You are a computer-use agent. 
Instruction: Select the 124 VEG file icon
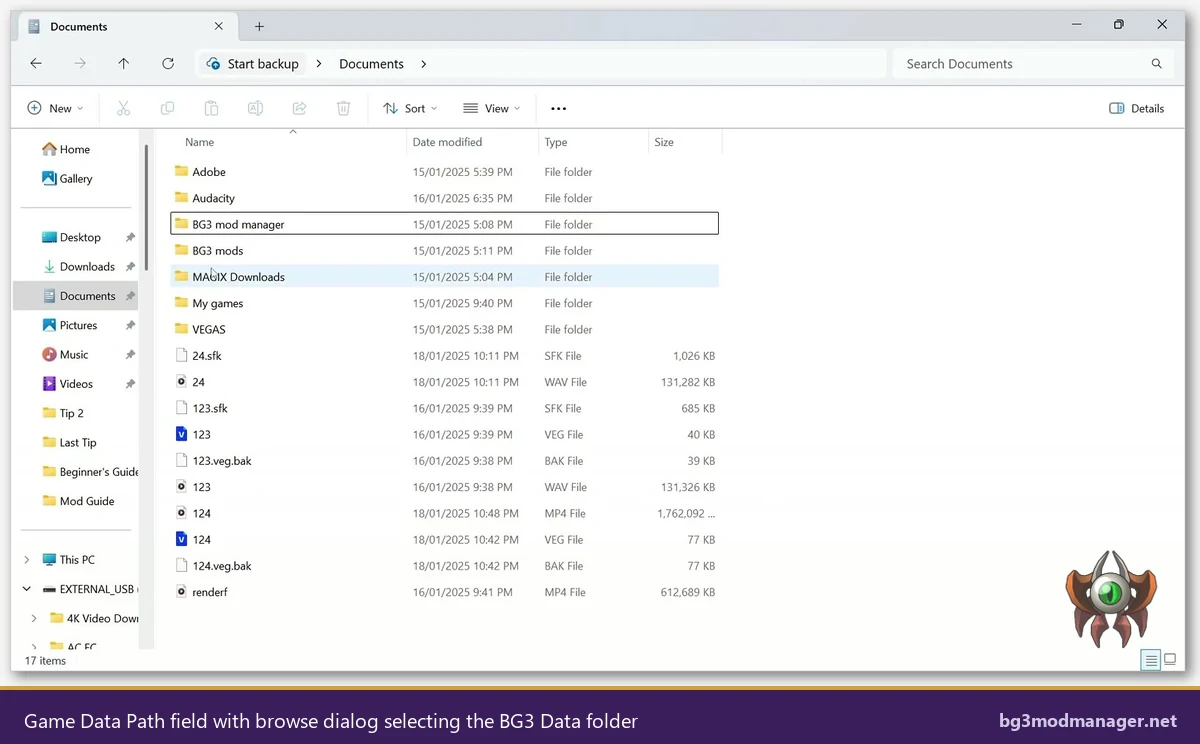tap(181, 539)
